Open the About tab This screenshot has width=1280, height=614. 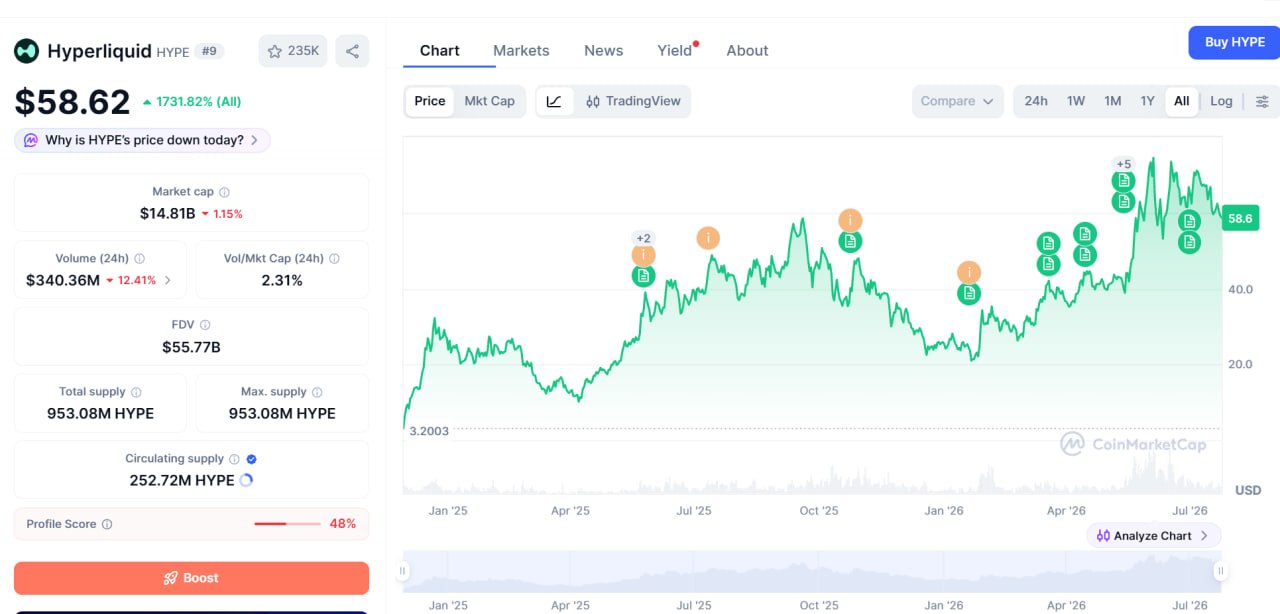[747, 50]
